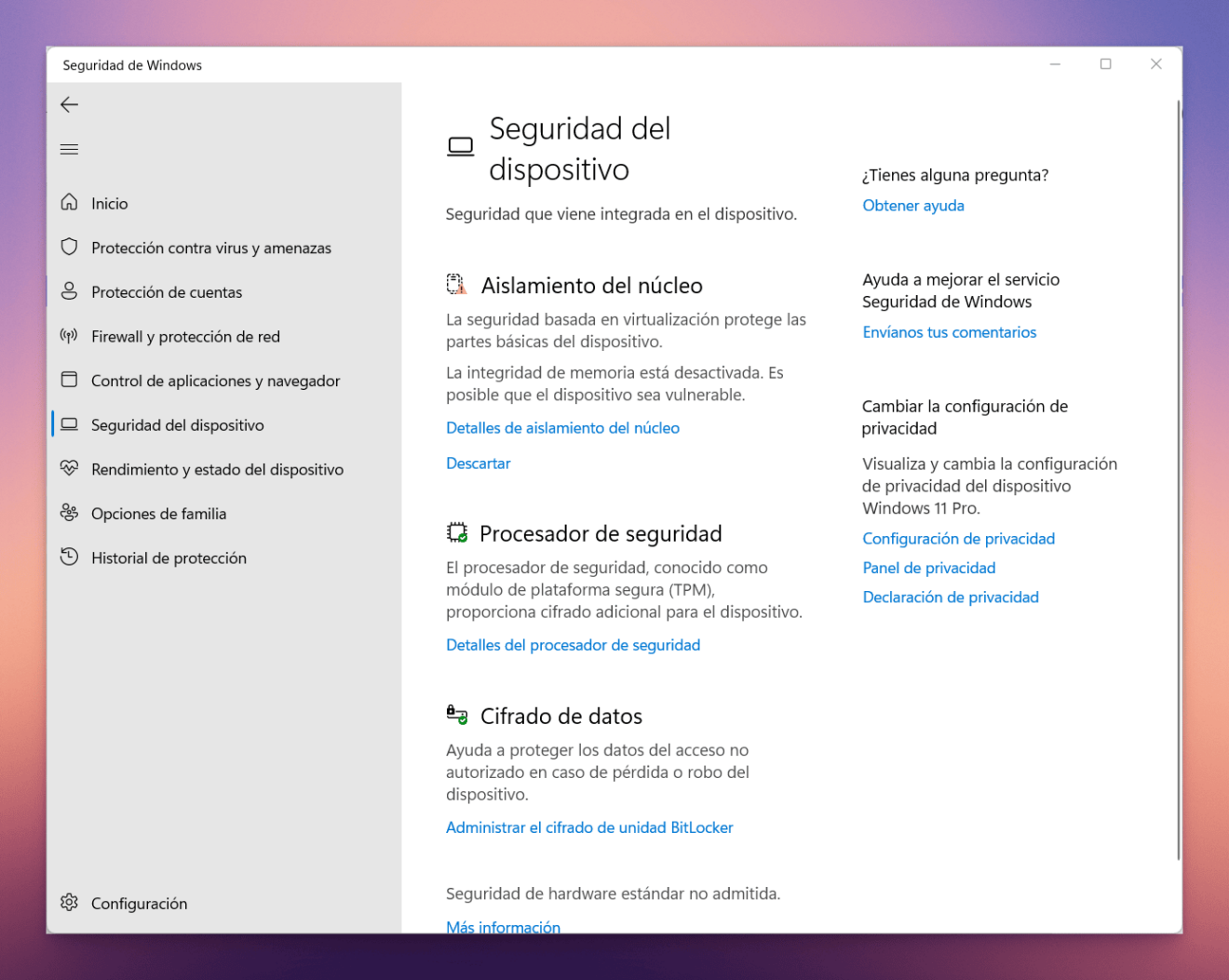Click the Procesador de seguridad heading
This screenshot has width=1229, height=980.
(x=601, y=533)
